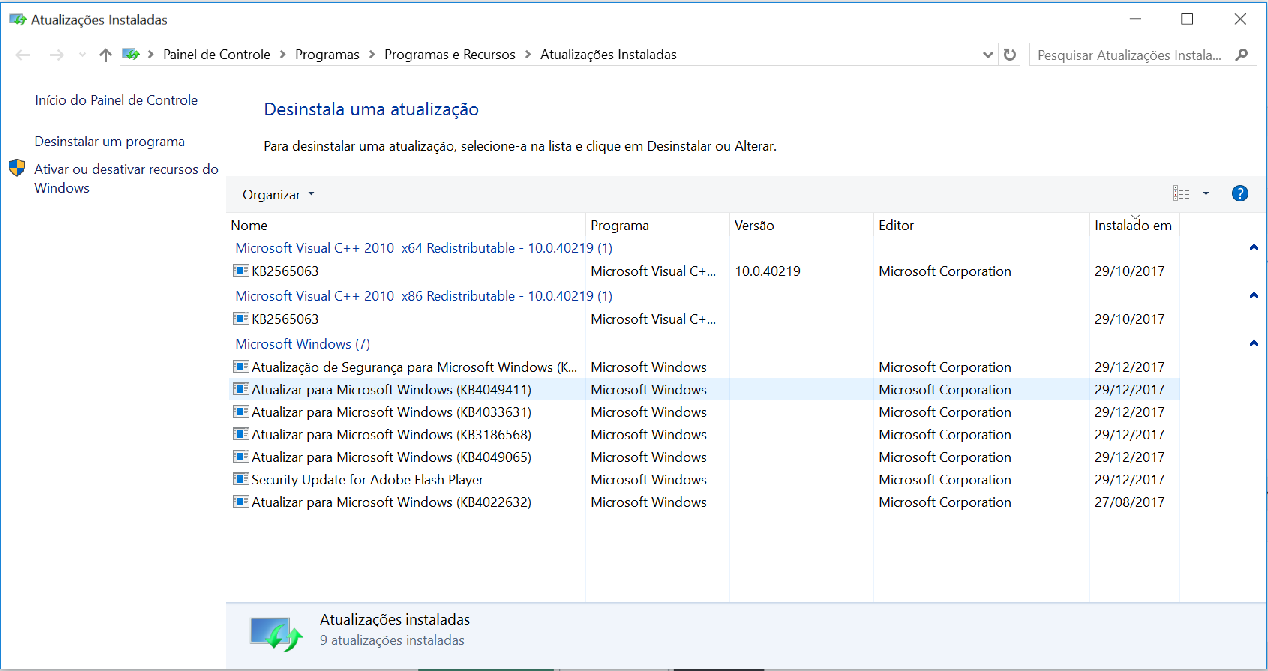Image resolution: width=1268 pixels, height=671 pixels.
Task: Click the Atualização de Segurança row icon
Action: tap(240, 366)
